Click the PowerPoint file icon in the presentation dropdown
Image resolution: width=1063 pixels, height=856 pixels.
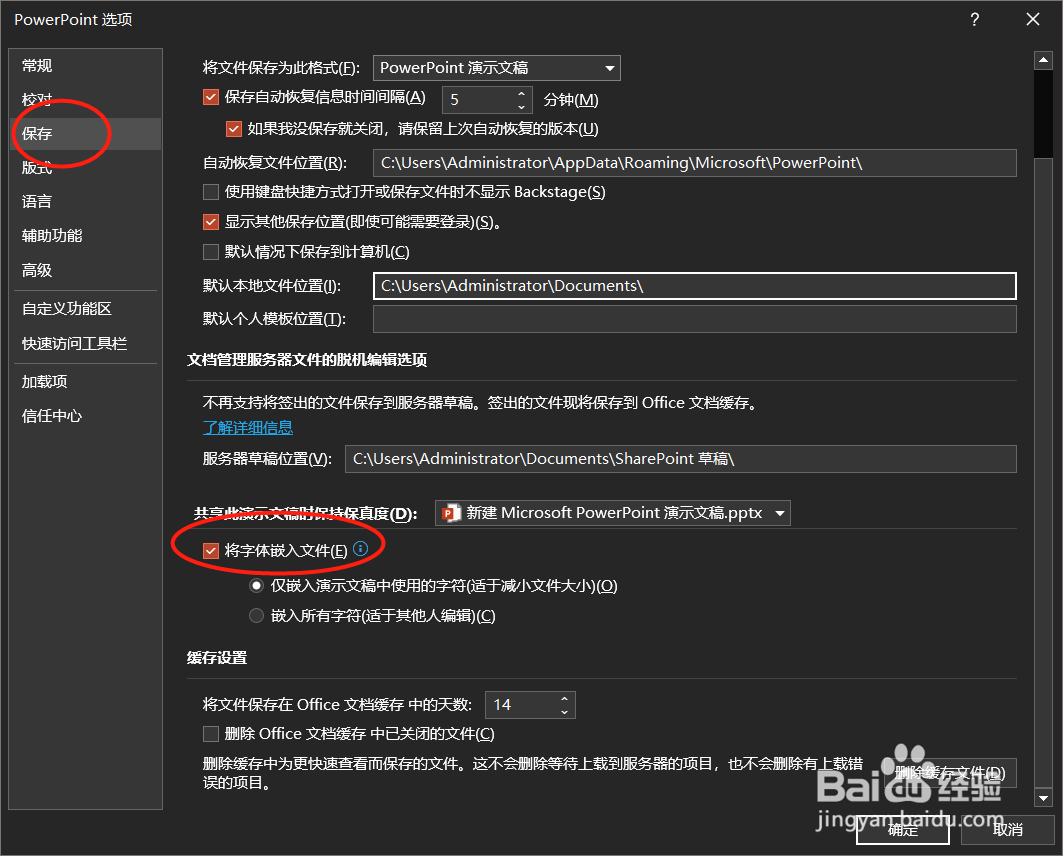click(x=451, y=513)
